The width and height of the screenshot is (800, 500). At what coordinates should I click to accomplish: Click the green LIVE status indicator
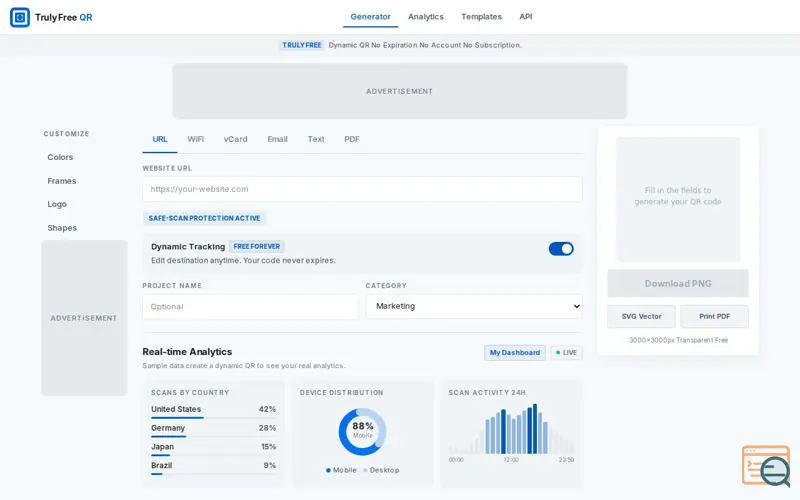[566, 353]
